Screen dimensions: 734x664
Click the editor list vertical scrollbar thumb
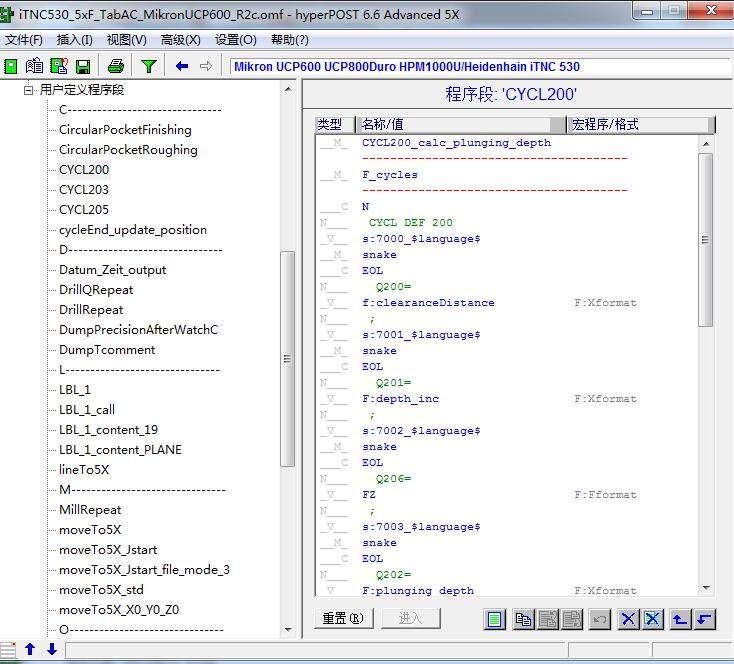point(705,240)
